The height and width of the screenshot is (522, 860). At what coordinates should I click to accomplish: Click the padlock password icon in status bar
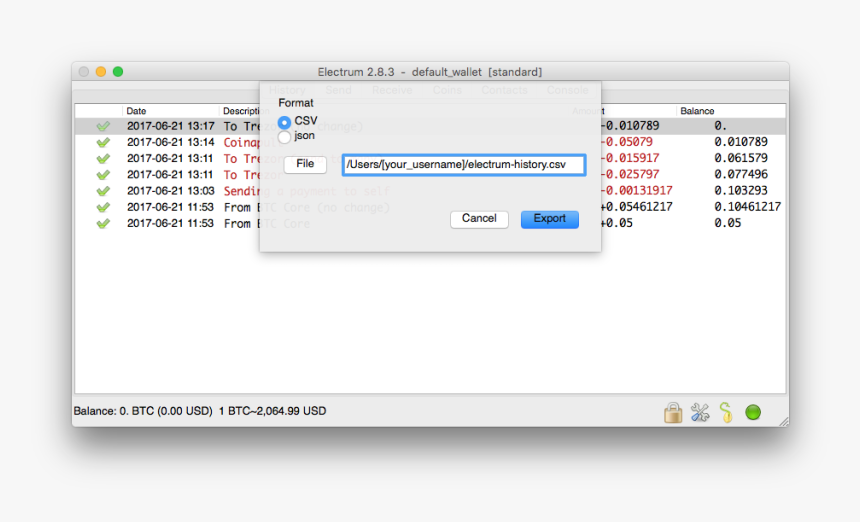coord(673,412)
